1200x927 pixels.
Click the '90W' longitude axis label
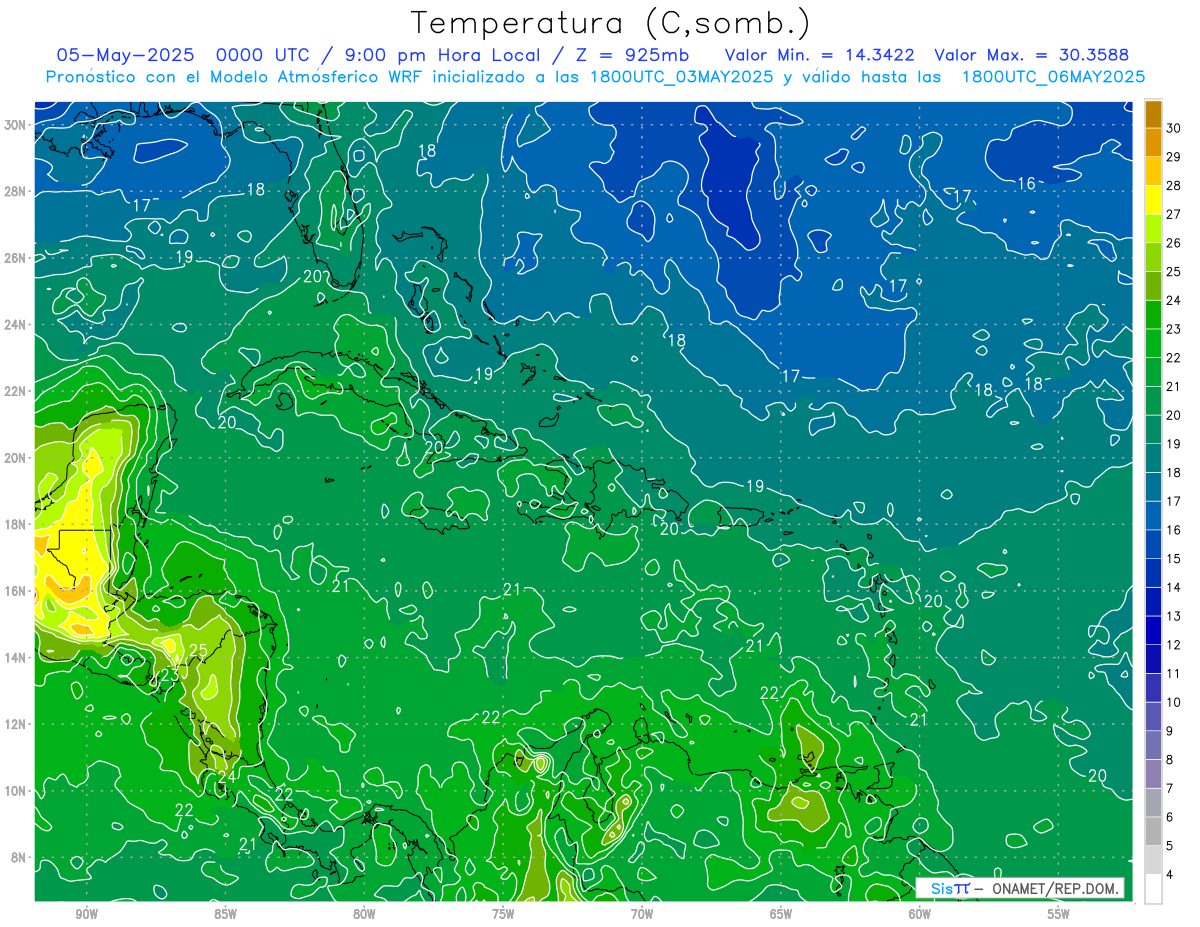coord(86,913)
